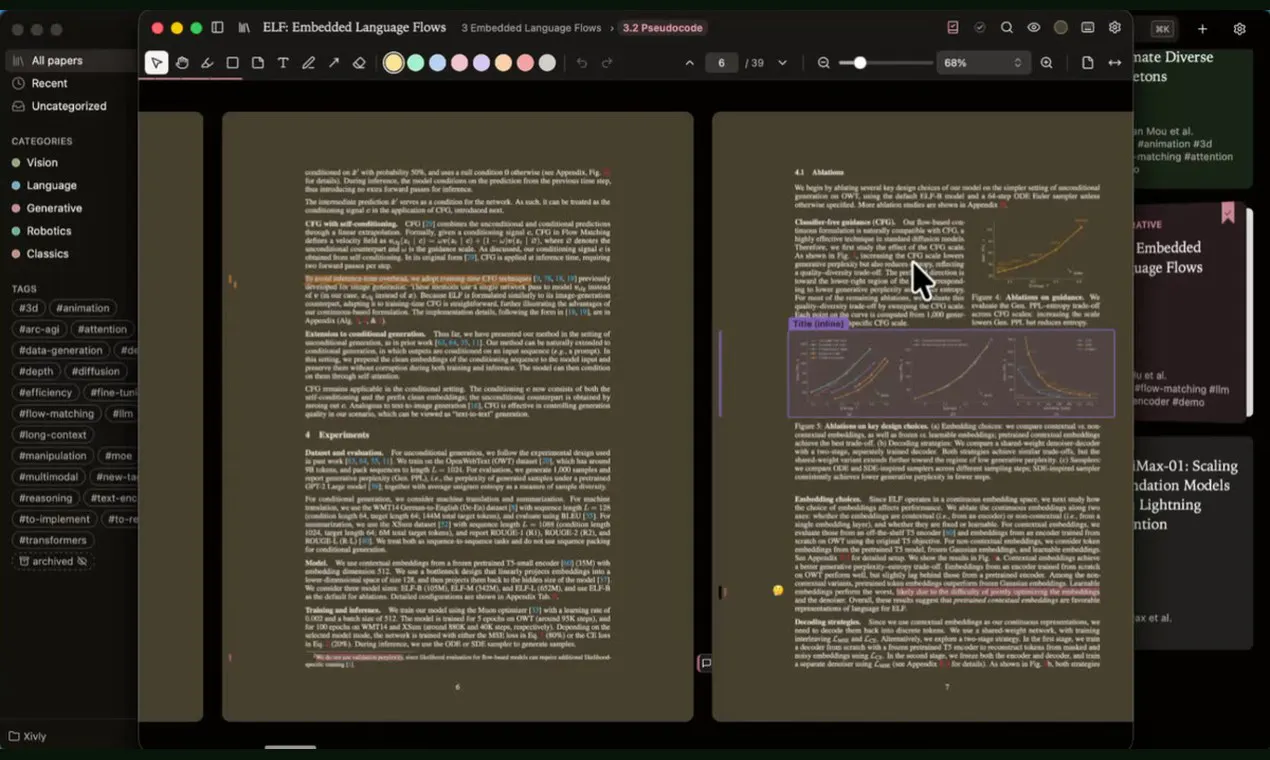Toggle the sidebar panel
The width and height of the screenshot is (1270, 760).
pos(217,28)
